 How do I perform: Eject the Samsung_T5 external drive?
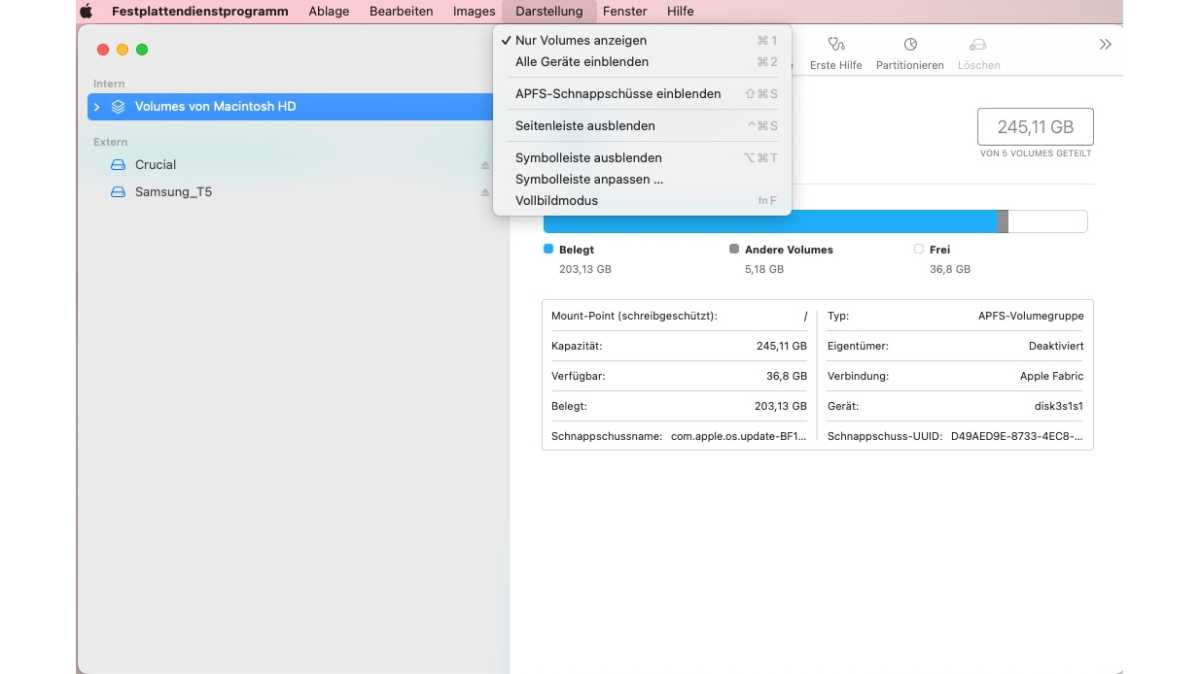[x=486, y=192]
